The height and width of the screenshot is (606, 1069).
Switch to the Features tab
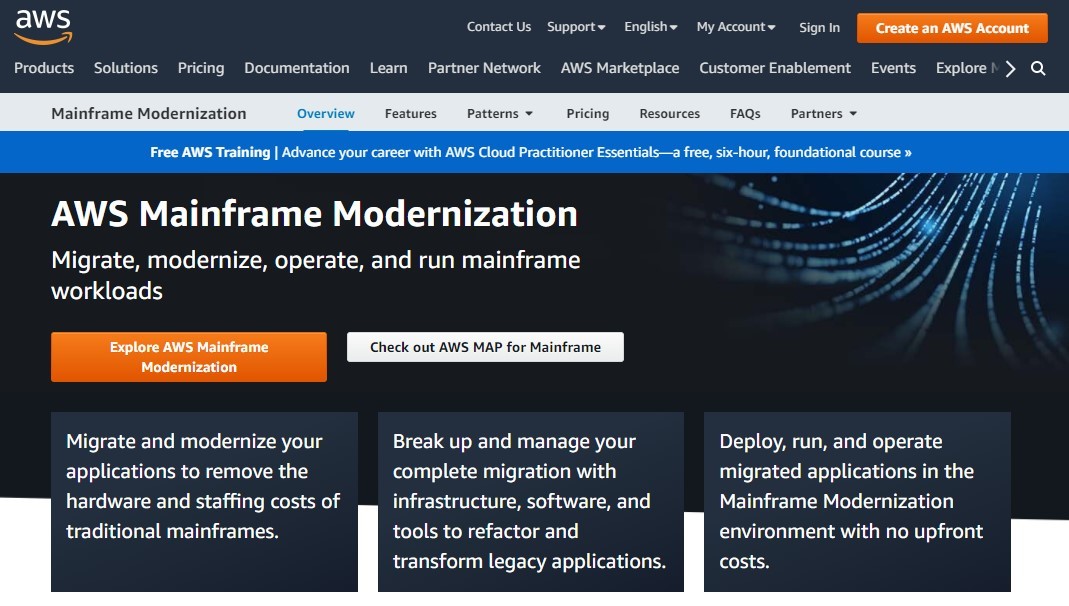410,114
